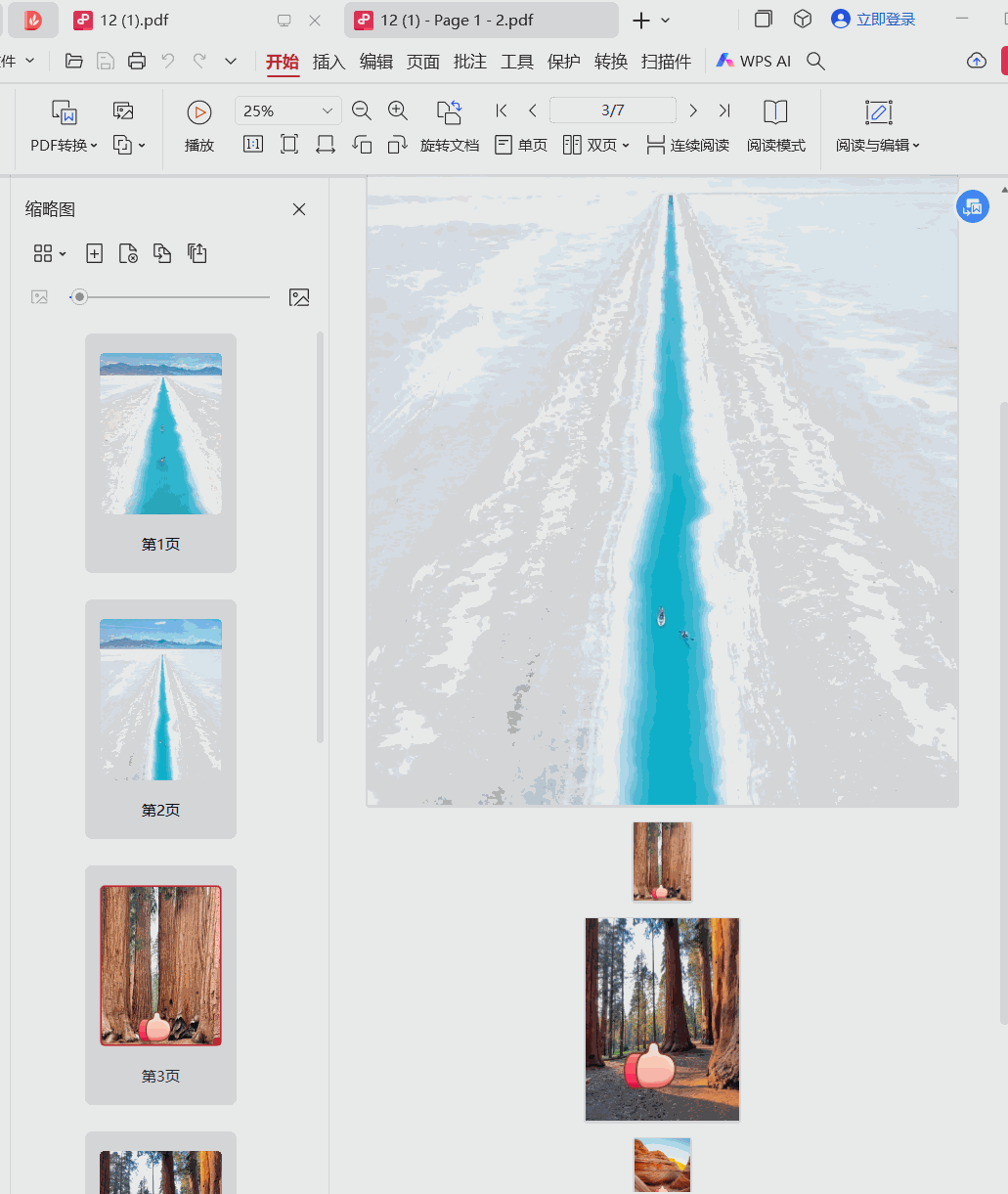The height and width of the screenshot is (1194, 1008).
Task: Go to previous page arrow
Action: click(533, 111)
